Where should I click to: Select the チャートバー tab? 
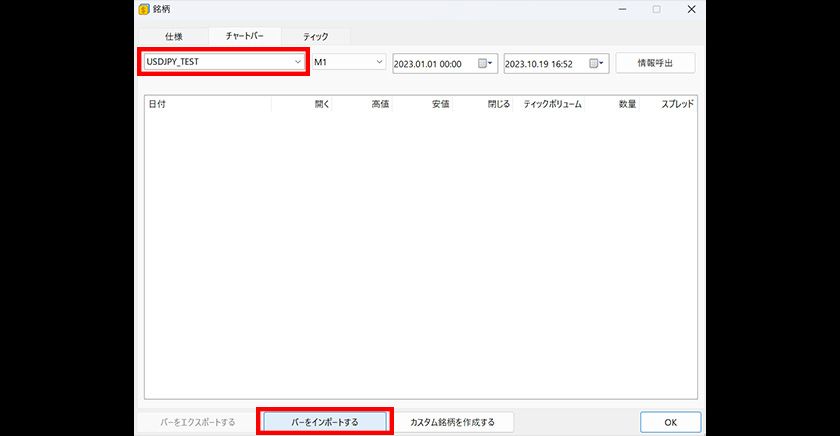[245, 36]
